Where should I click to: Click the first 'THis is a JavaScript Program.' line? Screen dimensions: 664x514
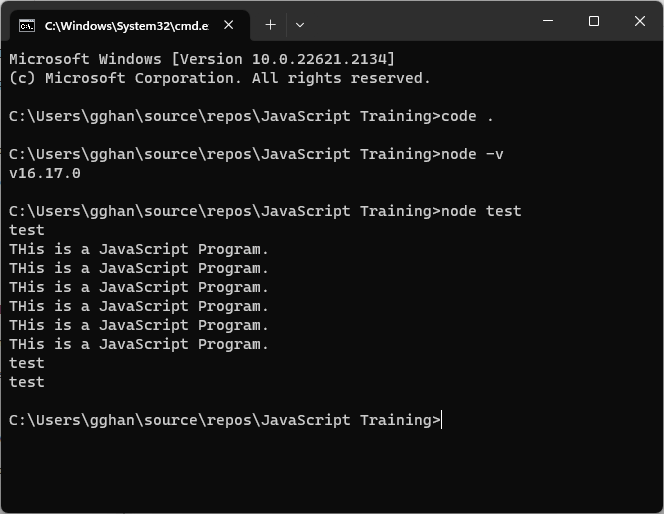(139, 249)
